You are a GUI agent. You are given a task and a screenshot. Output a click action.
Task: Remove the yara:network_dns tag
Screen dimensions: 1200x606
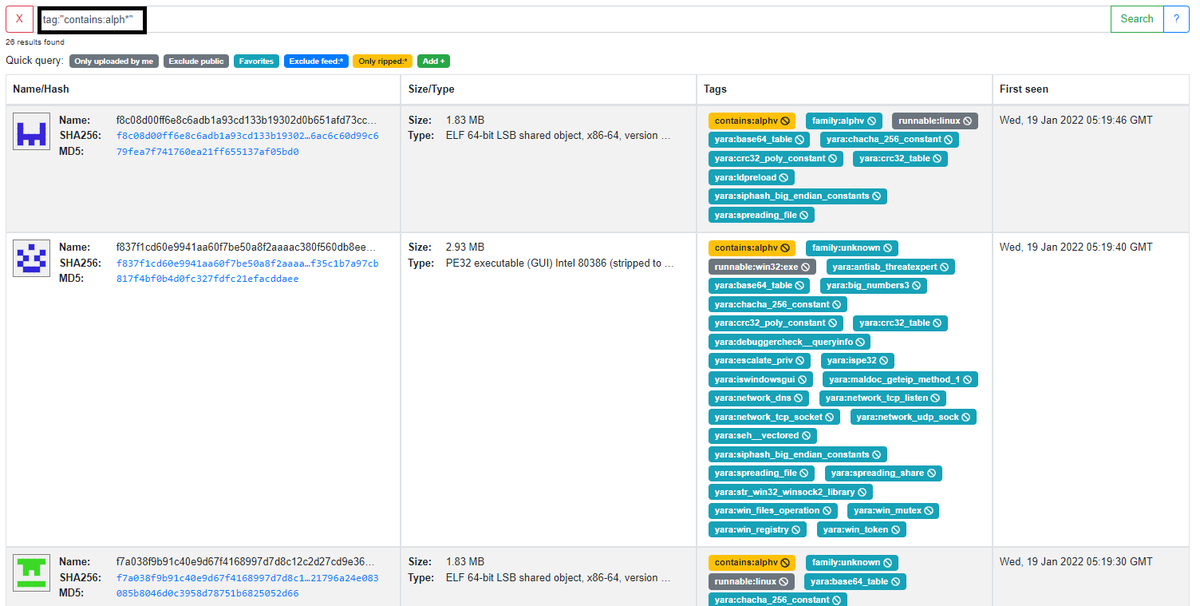pyautogui.click(x=800, y=398)
